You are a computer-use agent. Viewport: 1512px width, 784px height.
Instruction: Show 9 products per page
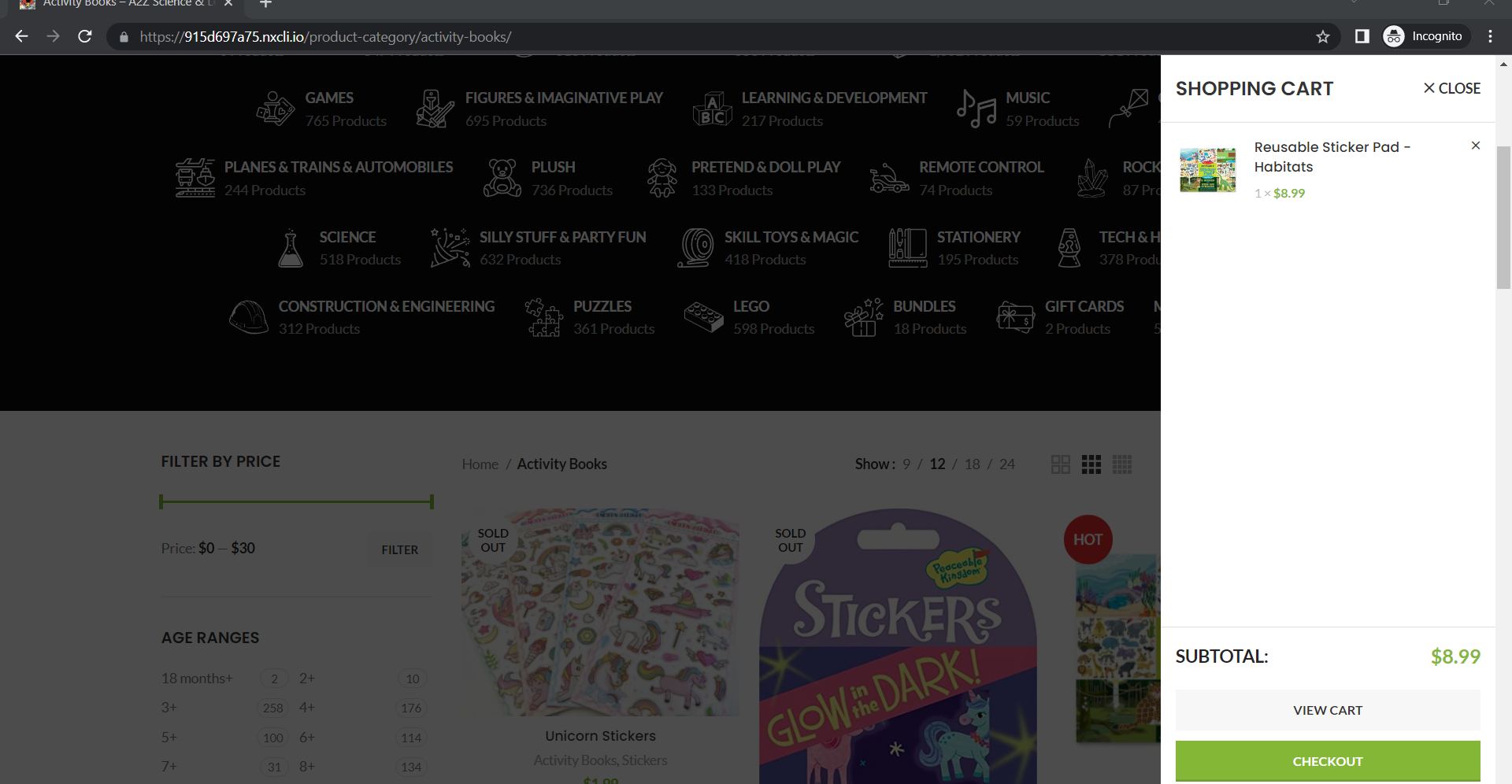[x=906, y=464]
